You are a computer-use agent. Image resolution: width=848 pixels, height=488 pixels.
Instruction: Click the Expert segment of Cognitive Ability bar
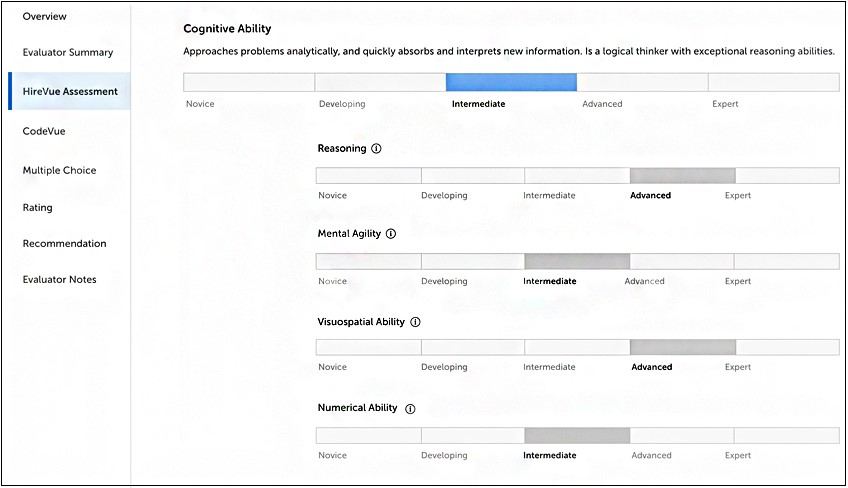pos(774,82)
